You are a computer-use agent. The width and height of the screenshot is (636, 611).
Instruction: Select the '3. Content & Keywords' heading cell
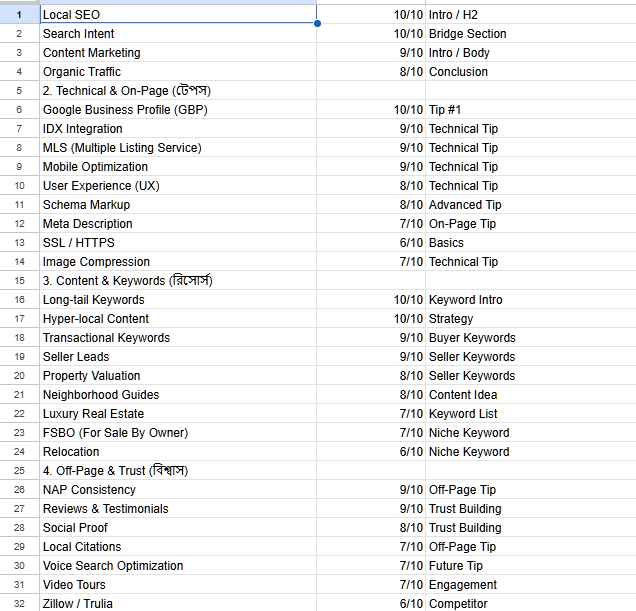tap(178, 281)
